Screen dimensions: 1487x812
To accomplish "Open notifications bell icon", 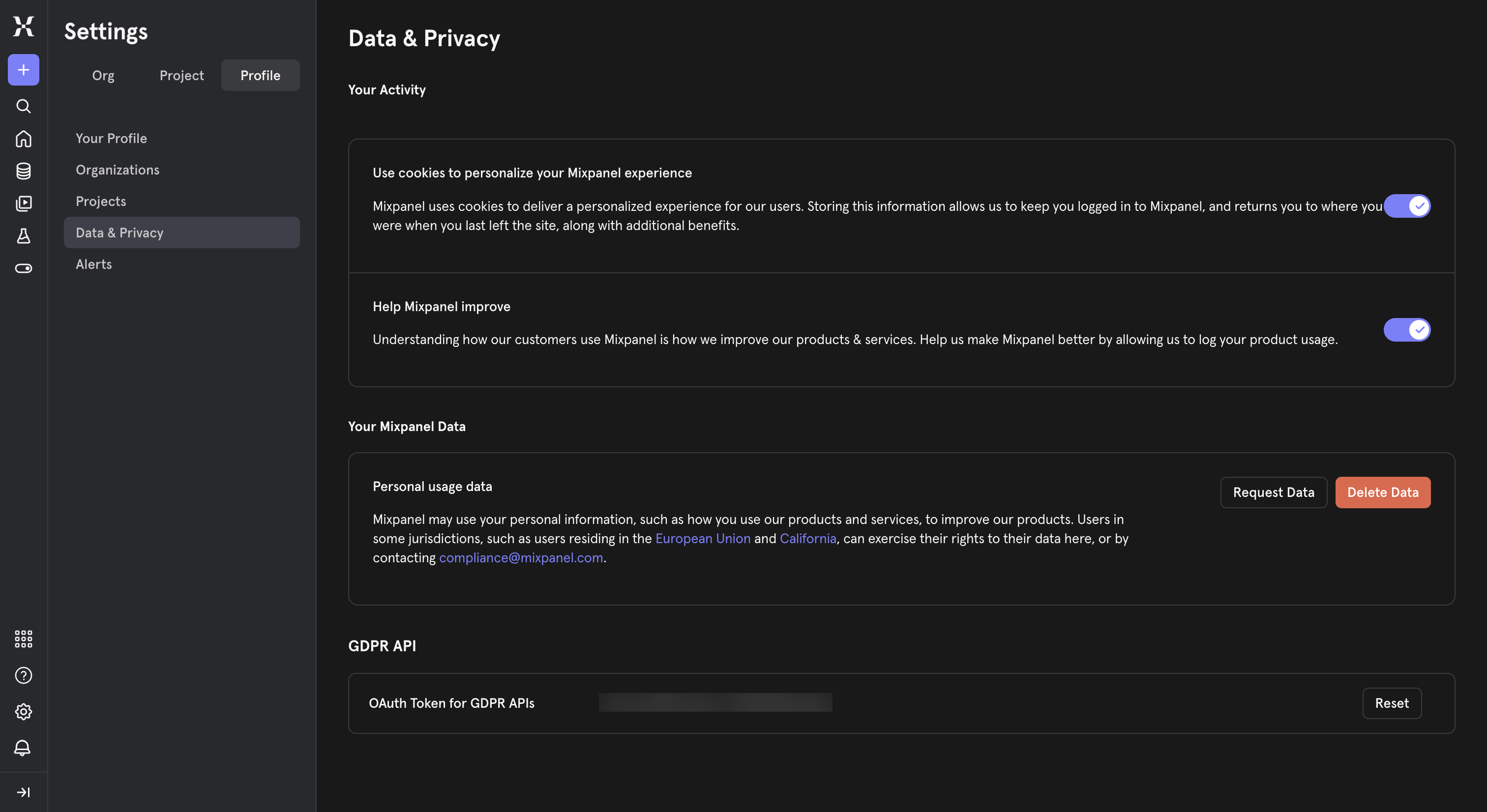I will pos(23,748).
